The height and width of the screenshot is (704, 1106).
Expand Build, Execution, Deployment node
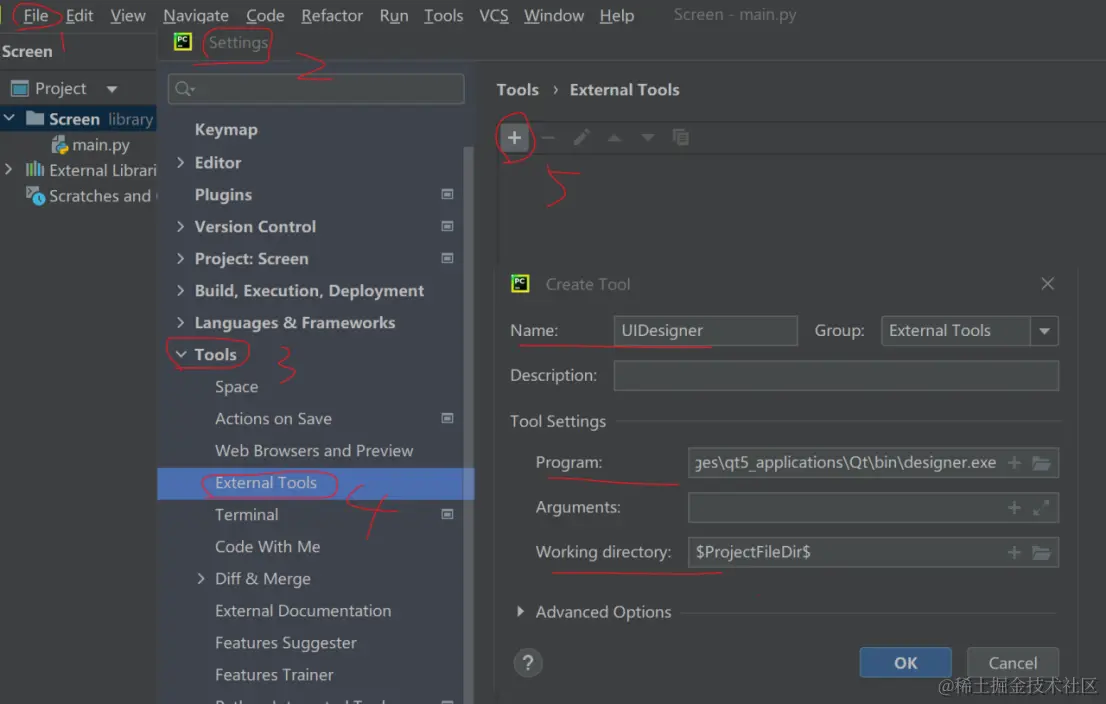tap(181, 290)
